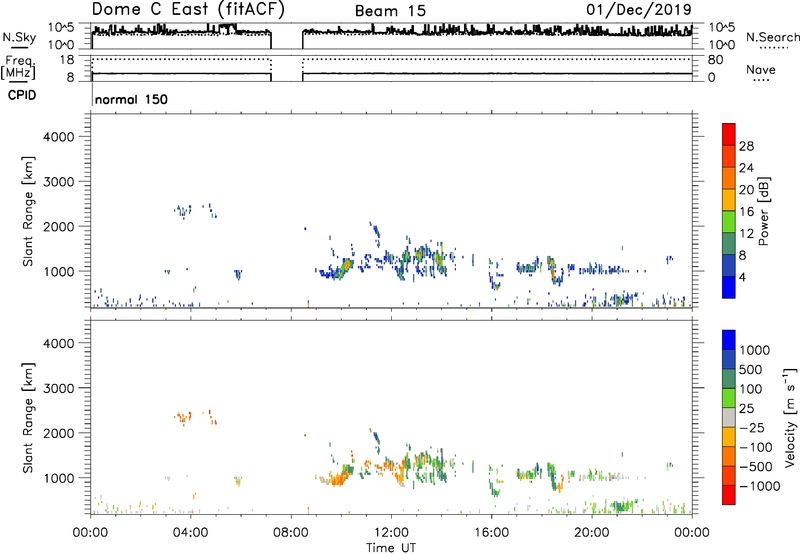Click the "1000" range tick of the velocity panel

pyautogui.click(x=58, y=478)
